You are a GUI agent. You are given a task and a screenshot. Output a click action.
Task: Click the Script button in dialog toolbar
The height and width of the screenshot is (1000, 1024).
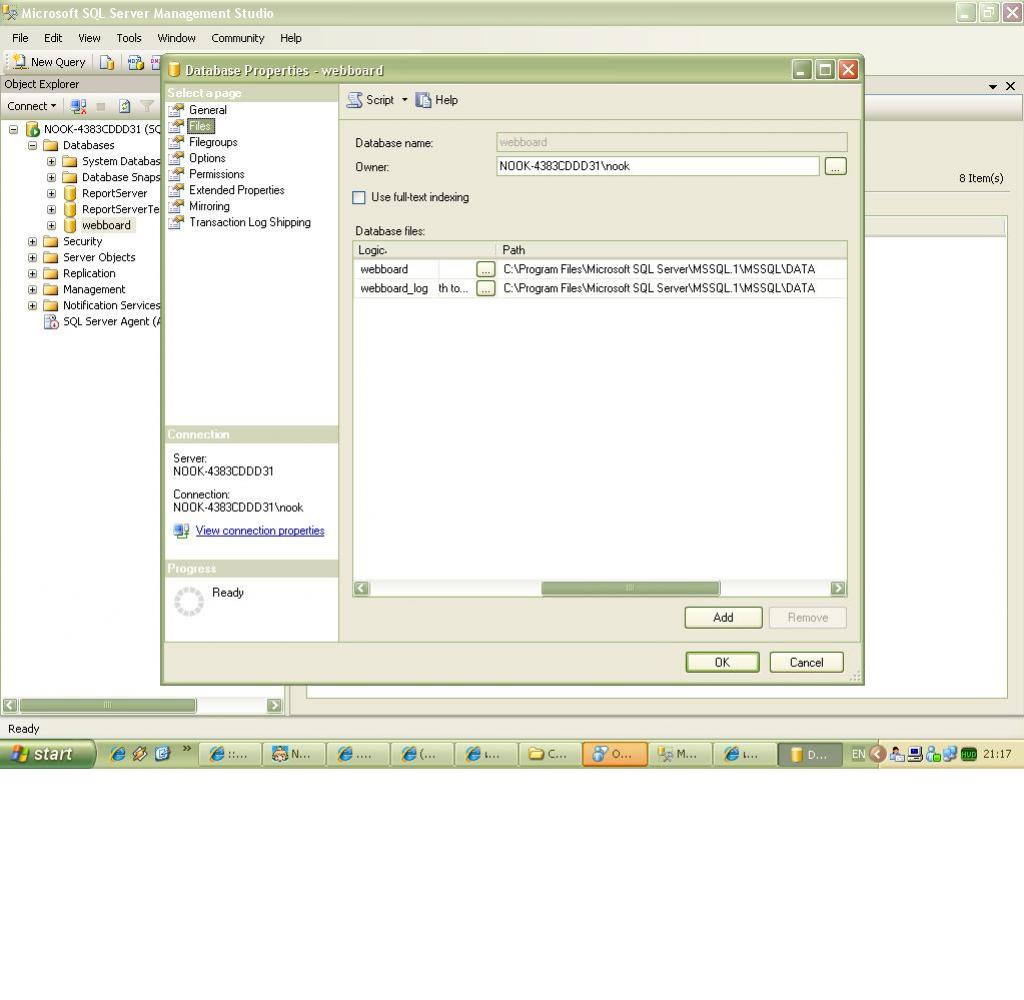tap(370, 100)
